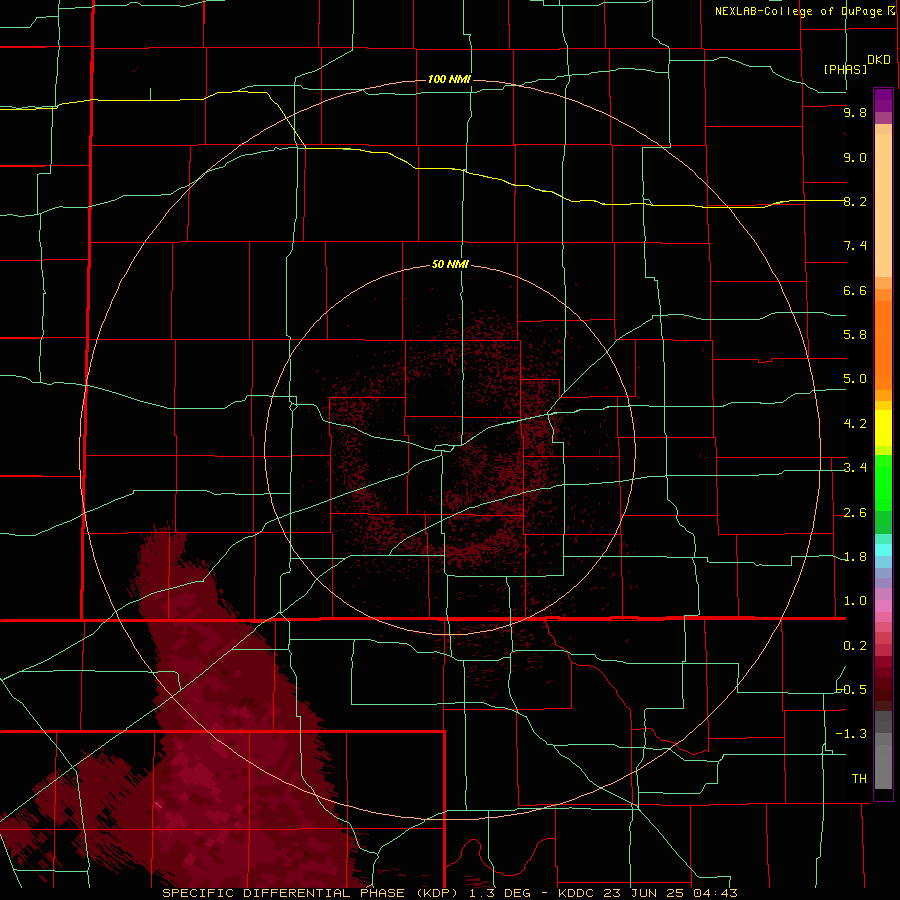Click the orange segment of the color bar
This screenshot has width=900, height=900.
[883, 344]
